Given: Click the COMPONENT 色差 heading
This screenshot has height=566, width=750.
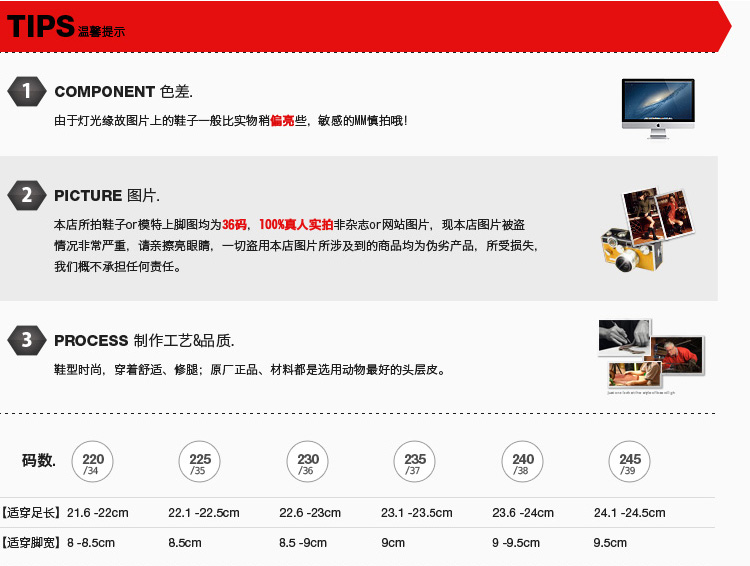Looking at the screenshot, I should pyautogui.click(x=123, y=92).
